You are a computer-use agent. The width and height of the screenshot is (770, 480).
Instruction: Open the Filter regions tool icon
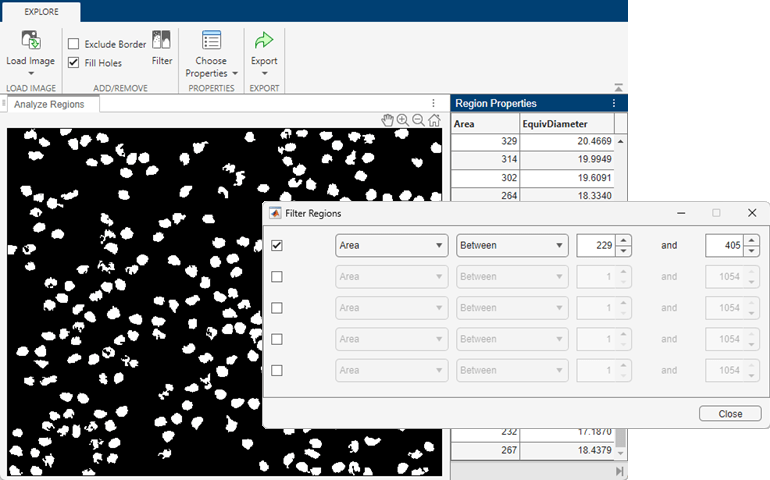coord(161,40)
